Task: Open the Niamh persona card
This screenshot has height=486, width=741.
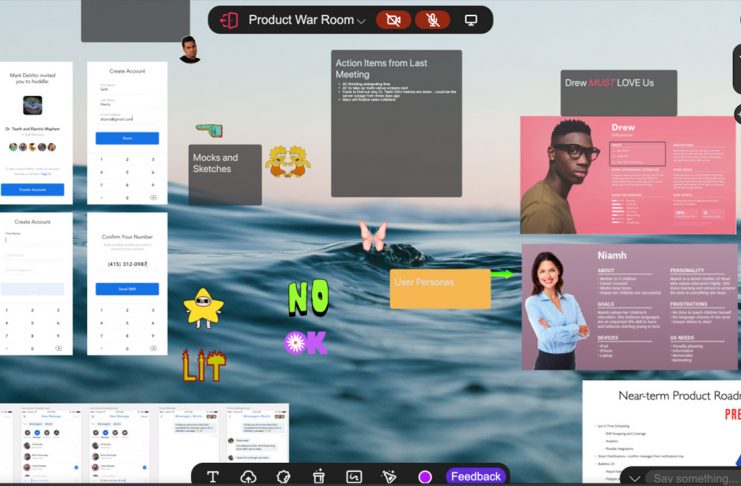Action: point(629,307)
